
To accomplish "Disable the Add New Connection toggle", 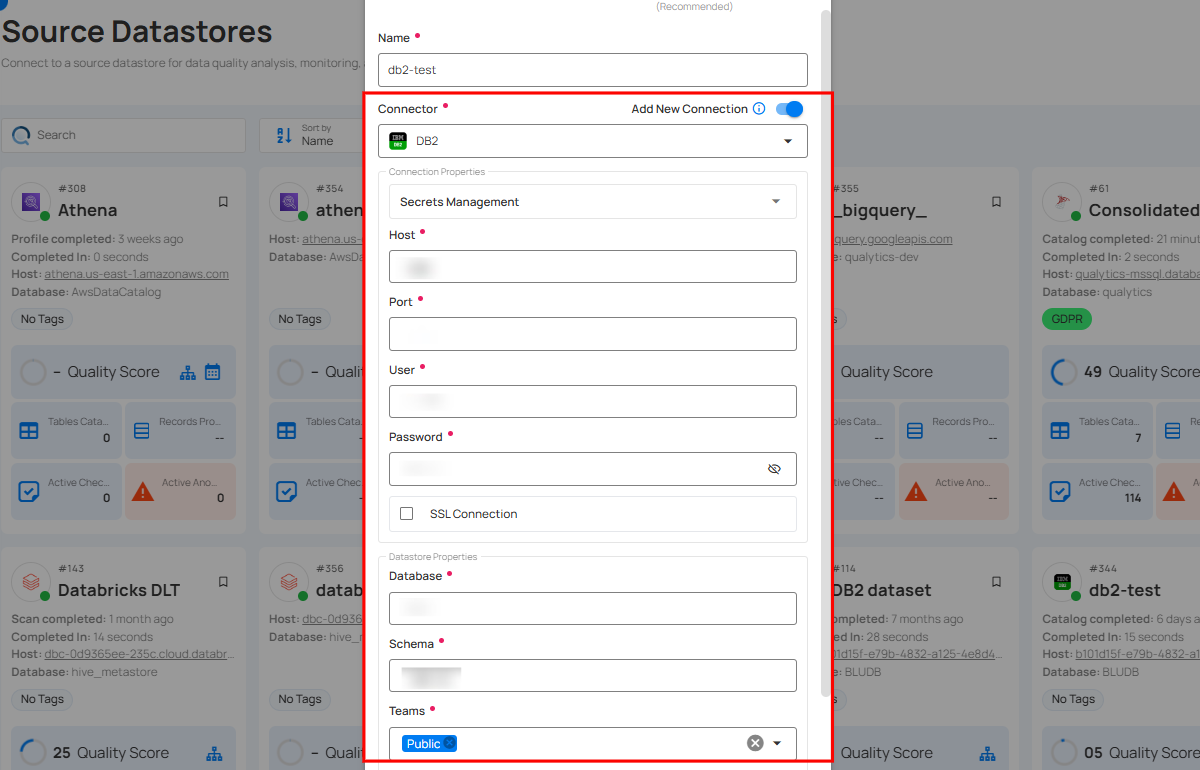I will [x=789, y=109].
